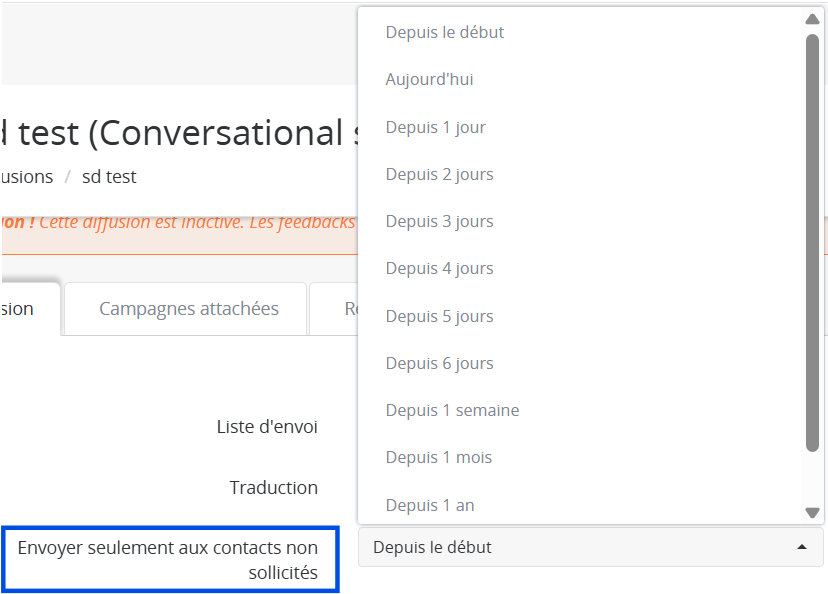Click the dropdown caret arrow icon

pos(802,547)
